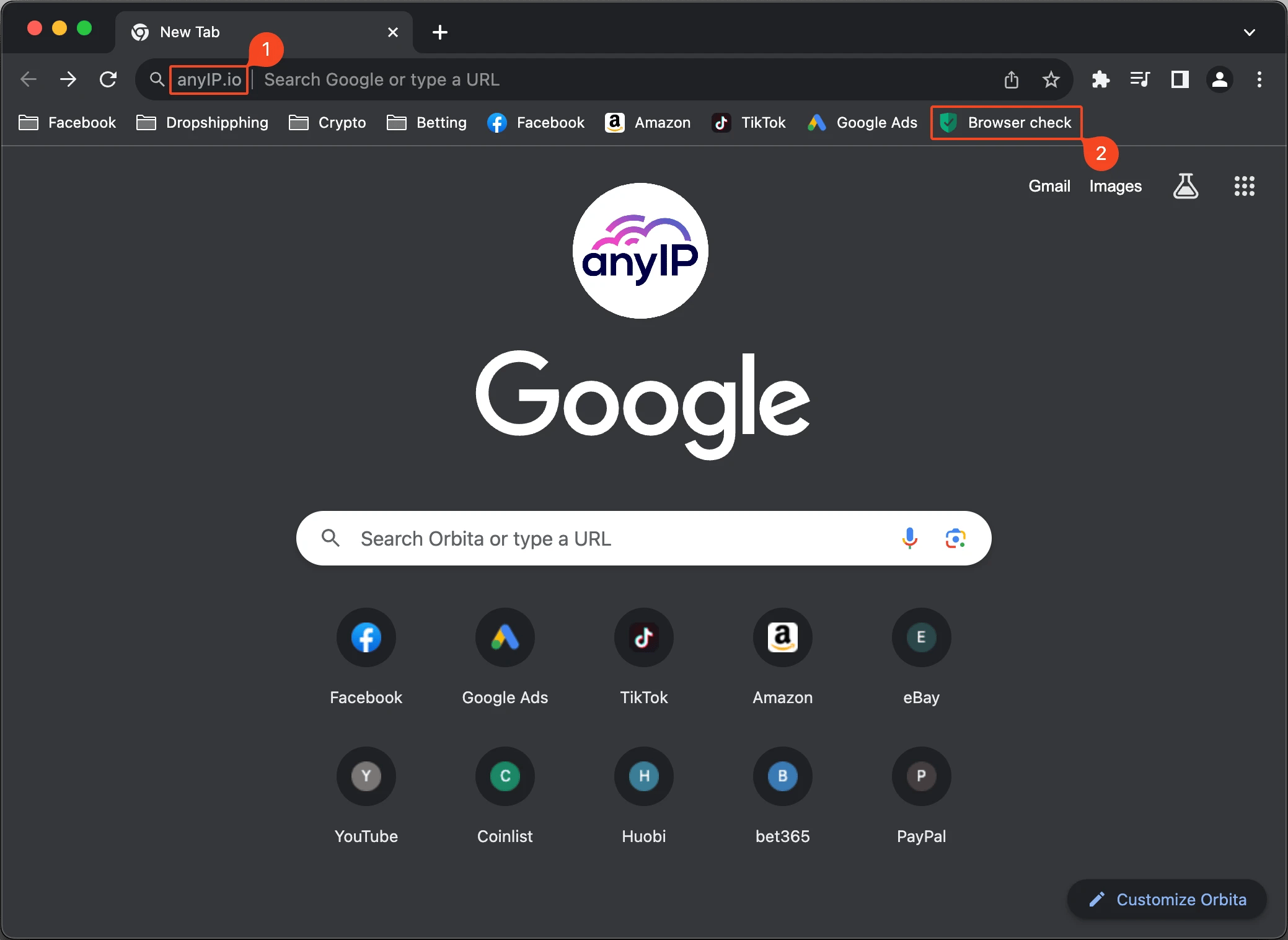This screenshot has height=940, width=1288.
Task: Open the PayPal shortcut tile
Action: (x=921, y=777)
